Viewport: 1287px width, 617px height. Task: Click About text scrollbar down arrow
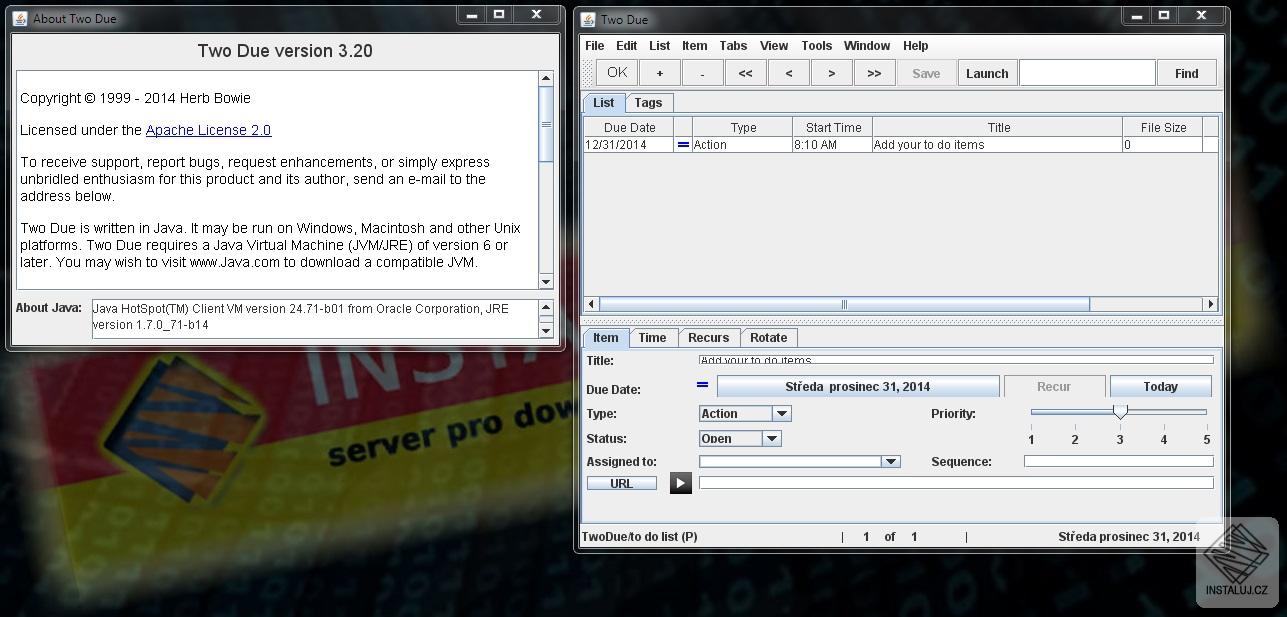click(x=546, y=282)
